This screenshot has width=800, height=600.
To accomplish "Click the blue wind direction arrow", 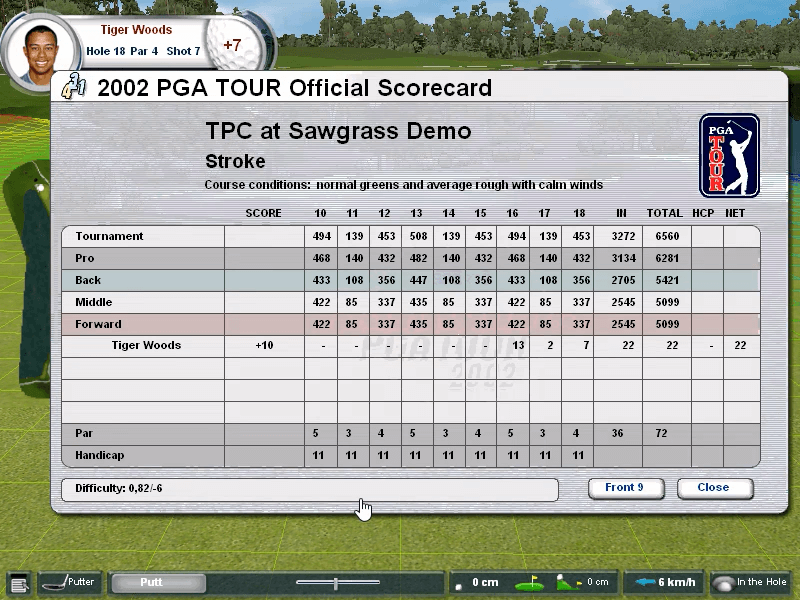I will [645, 582].
